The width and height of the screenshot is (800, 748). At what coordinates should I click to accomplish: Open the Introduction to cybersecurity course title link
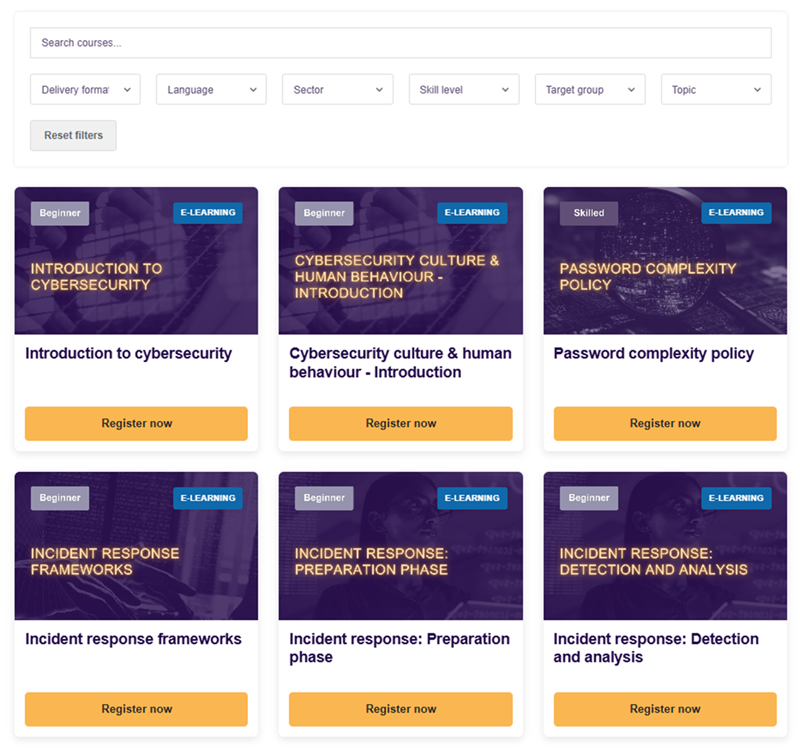pos(128,353)
